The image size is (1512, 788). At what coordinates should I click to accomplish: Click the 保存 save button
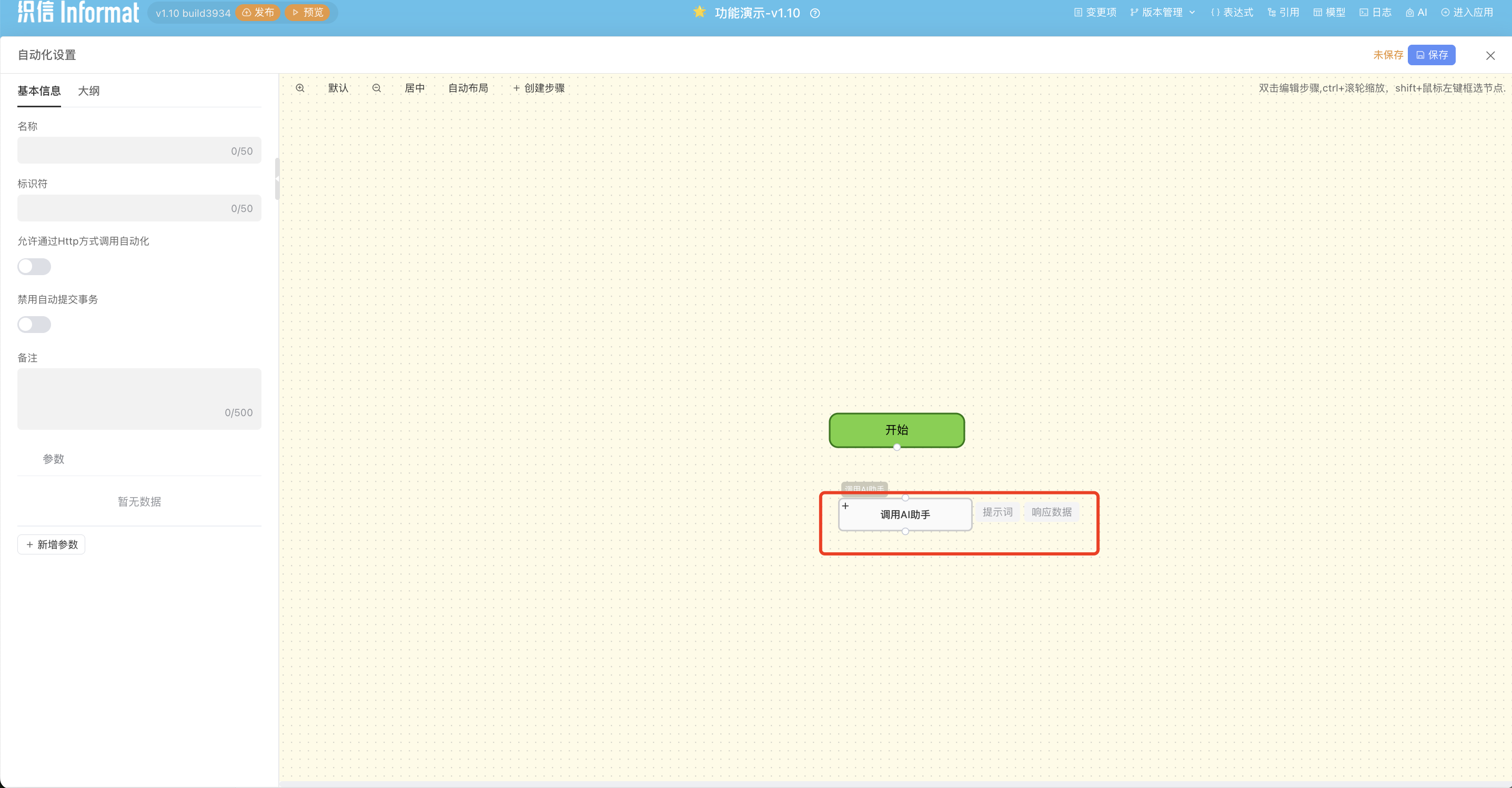1431,55
